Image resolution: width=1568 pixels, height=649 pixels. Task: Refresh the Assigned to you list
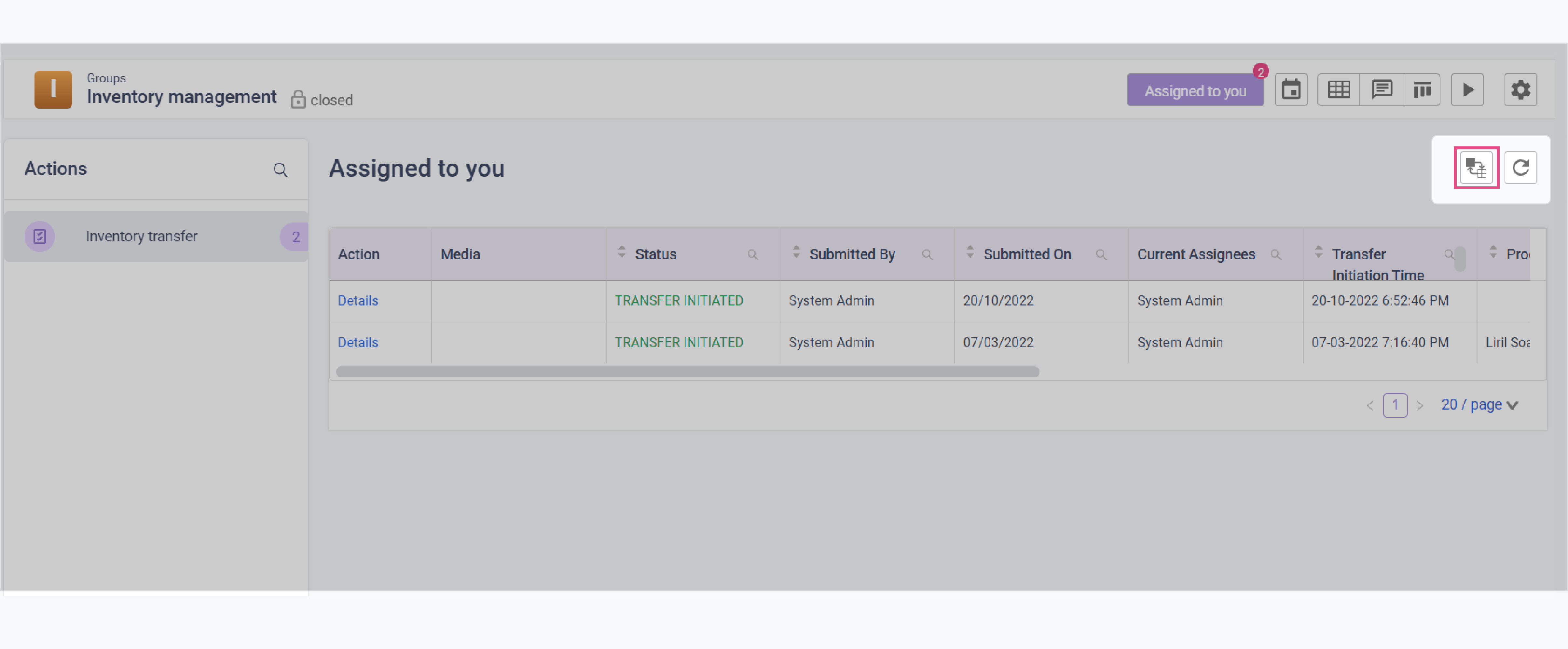point(1520,168)
